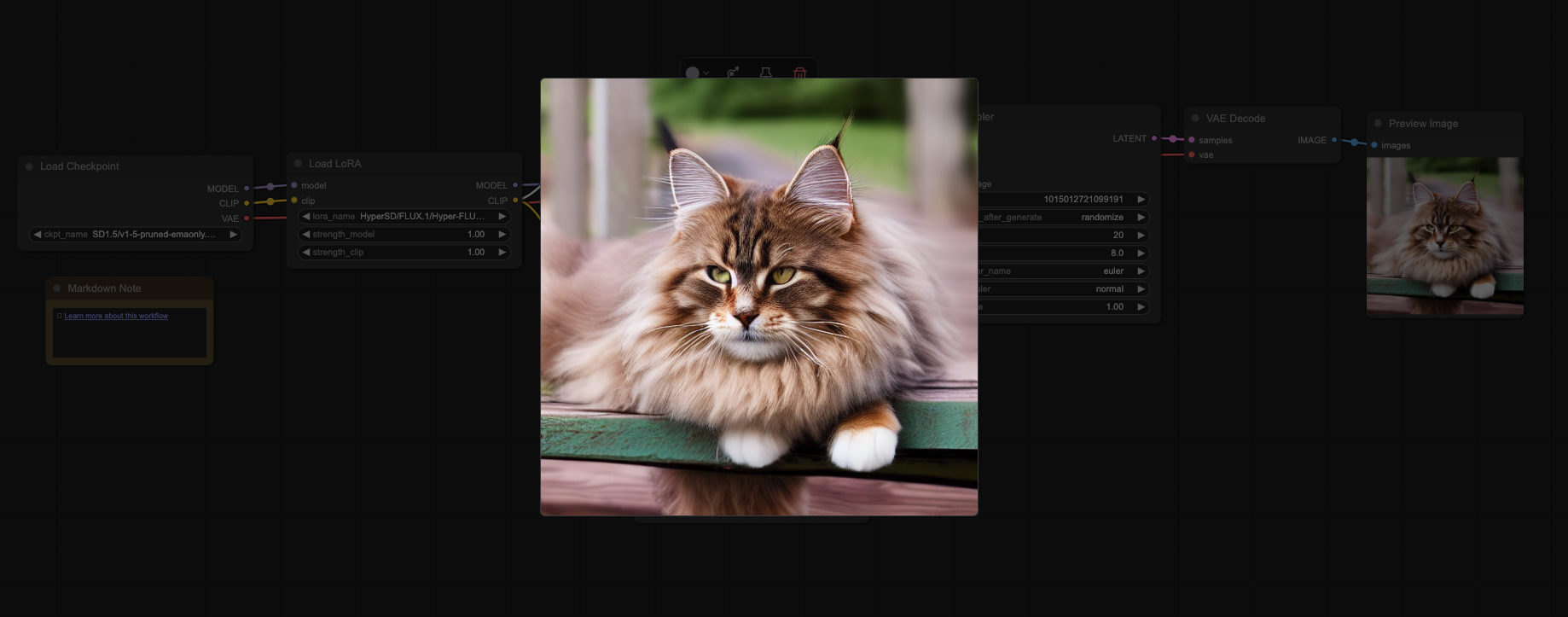Increase the denoise value 1.00 with its arrow
Viewport: 1568px width, 617px height.
[x=1141, y=307]
